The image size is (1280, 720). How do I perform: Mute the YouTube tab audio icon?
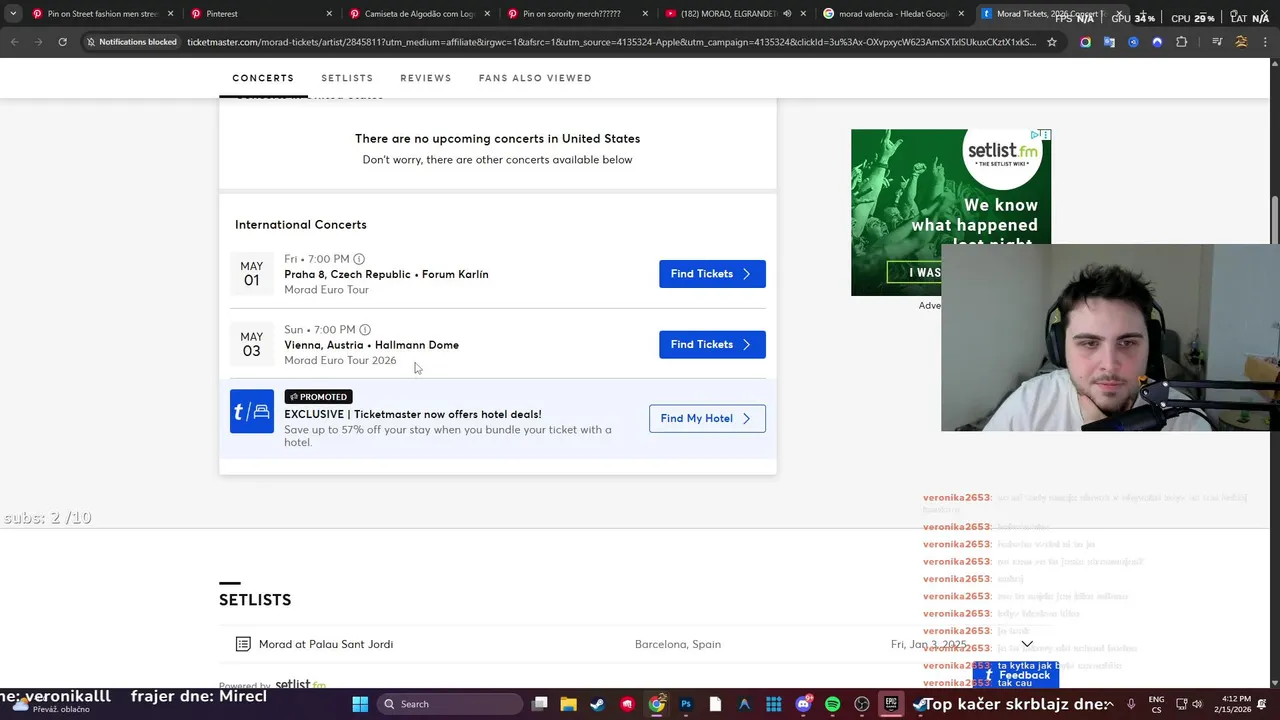point(787,14)
